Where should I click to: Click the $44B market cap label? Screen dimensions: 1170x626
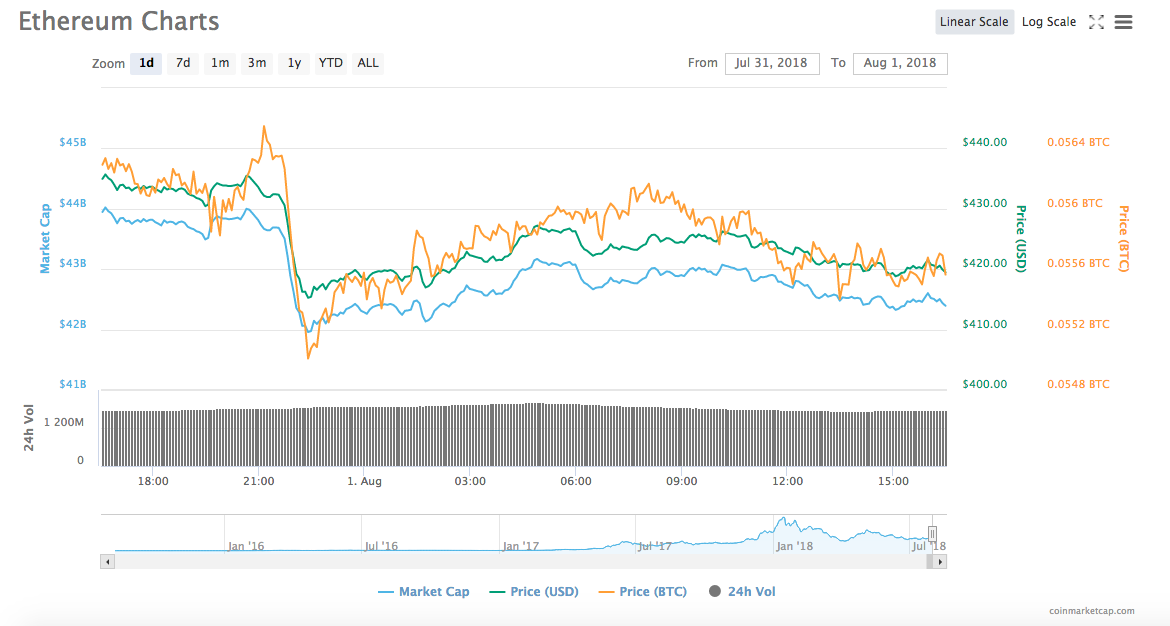tap(72, 203)
